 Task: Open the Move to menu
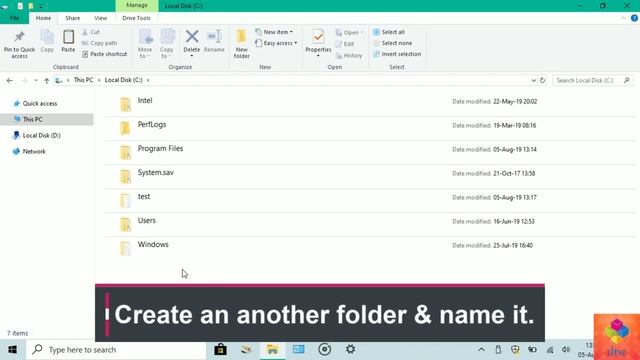tap(145, 44)
